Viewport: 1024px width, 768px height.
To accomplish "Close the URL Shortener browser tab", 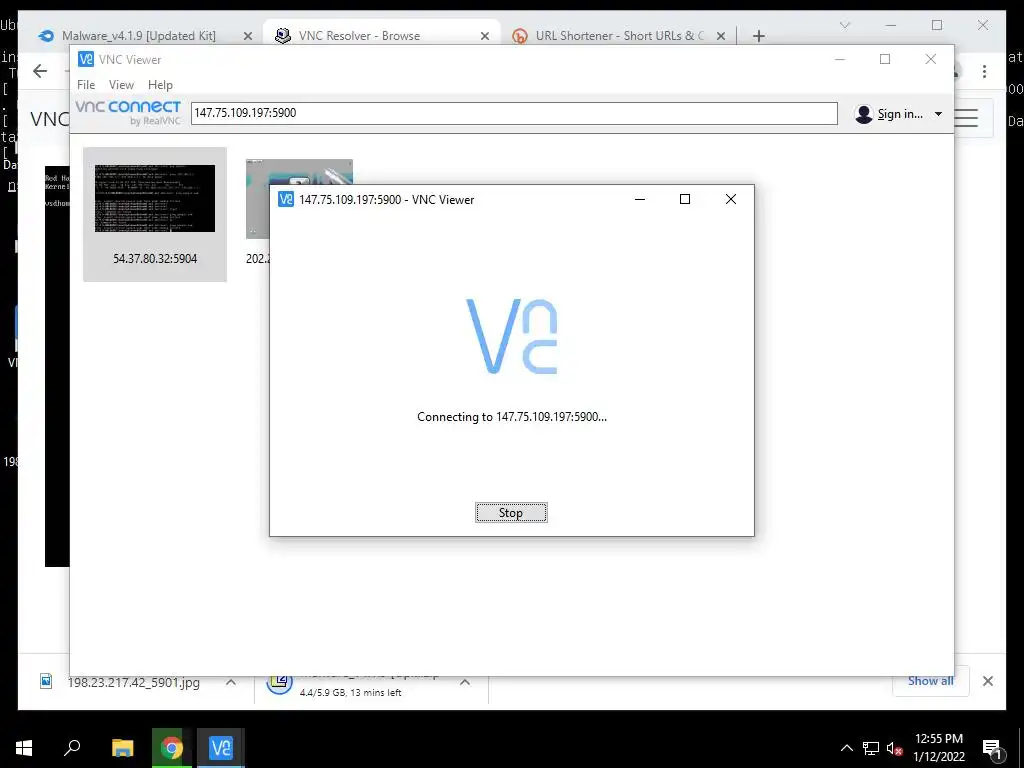I will click(x=720, y=36).
